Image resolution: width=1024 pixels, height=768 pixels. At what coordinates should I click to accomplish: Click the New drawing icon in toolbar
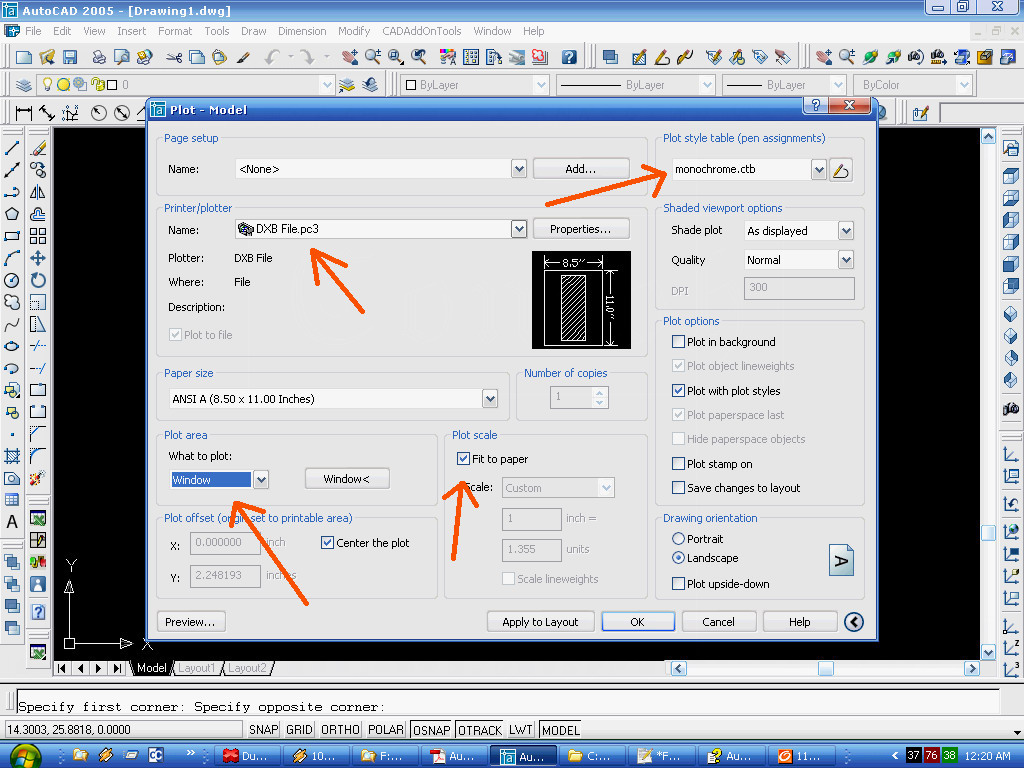coord(24,57)
